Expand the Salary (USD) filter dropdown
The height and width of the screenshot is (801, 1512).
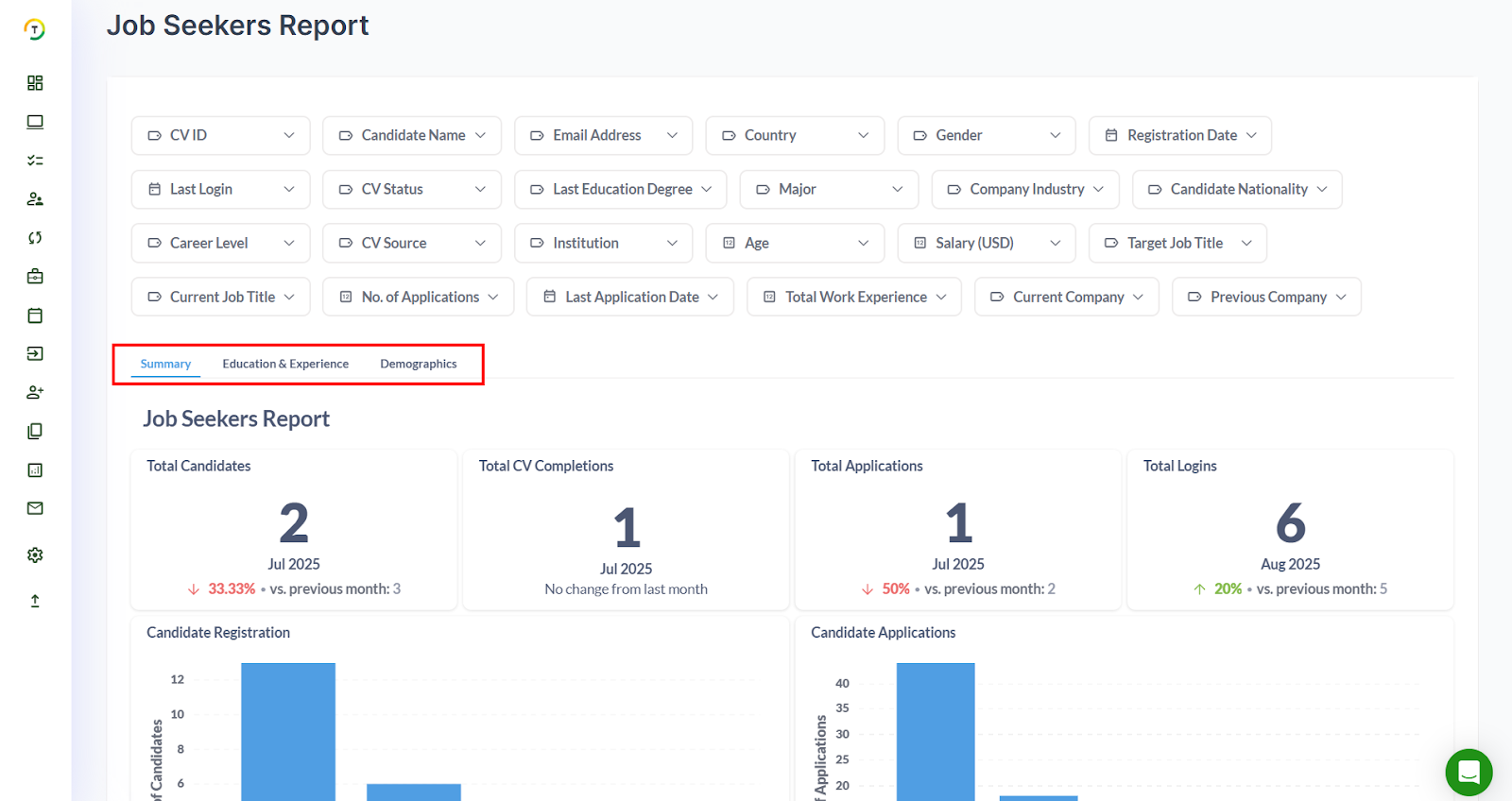pos(986,244)
